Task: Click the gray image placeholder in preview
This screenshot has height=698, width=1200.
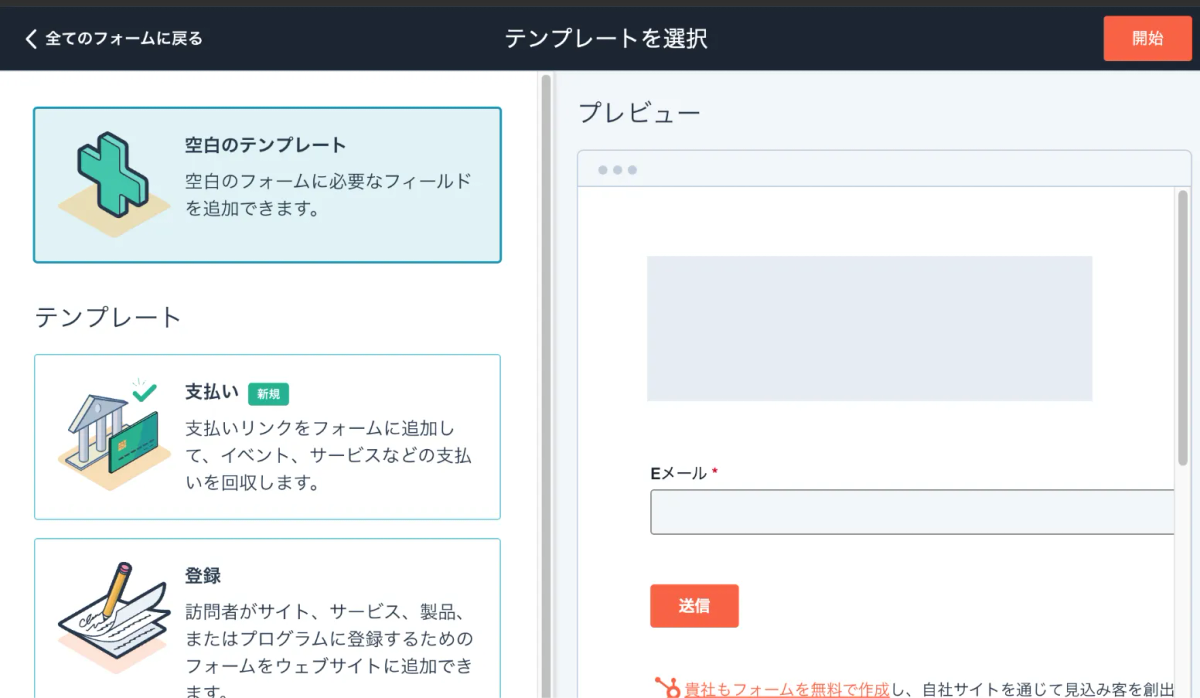Action: (869, 329)
